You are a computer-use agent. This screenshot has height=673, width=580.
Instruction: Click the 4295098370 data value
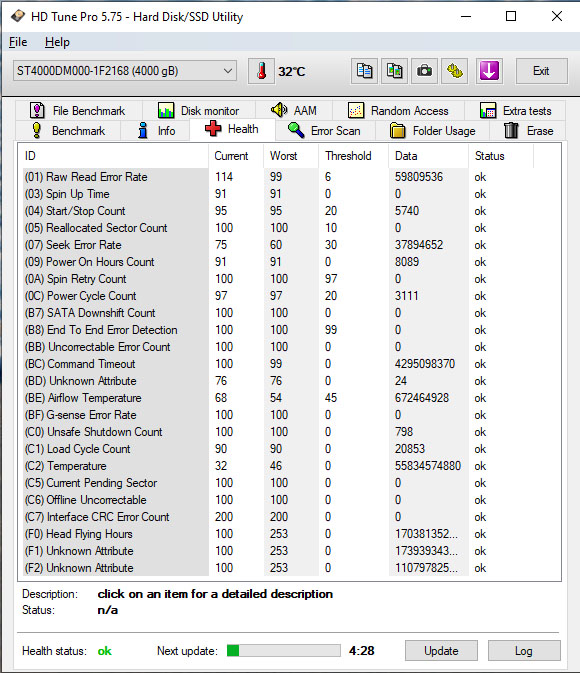click(x=425, y=364)
